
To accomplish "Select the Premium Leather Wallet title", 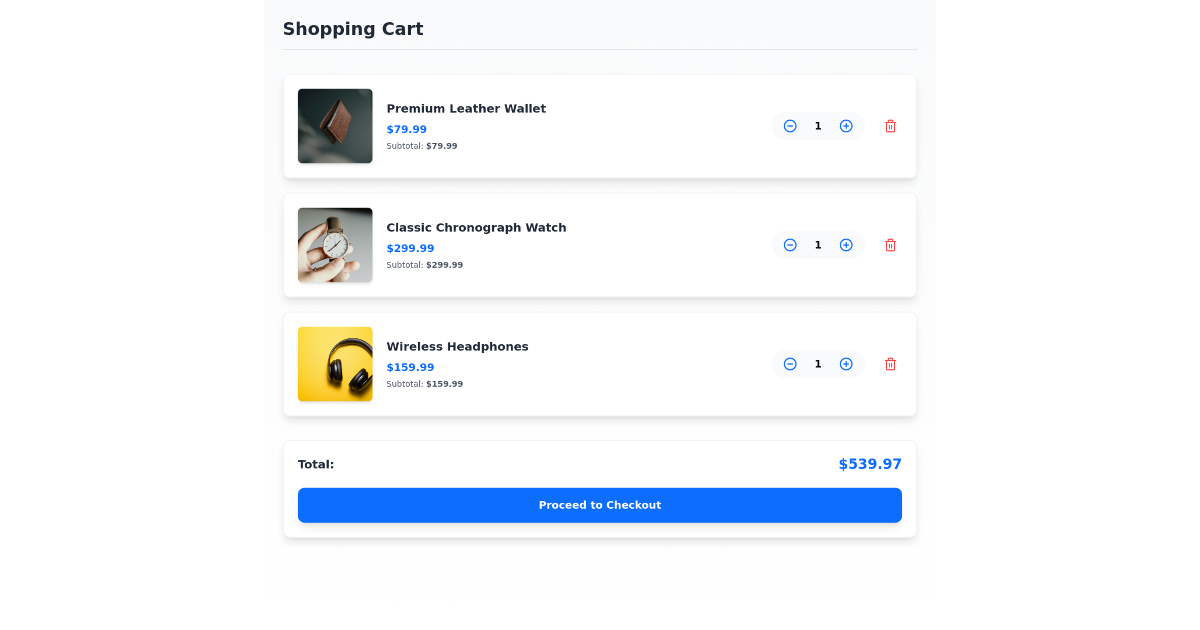I will (466, 108).
